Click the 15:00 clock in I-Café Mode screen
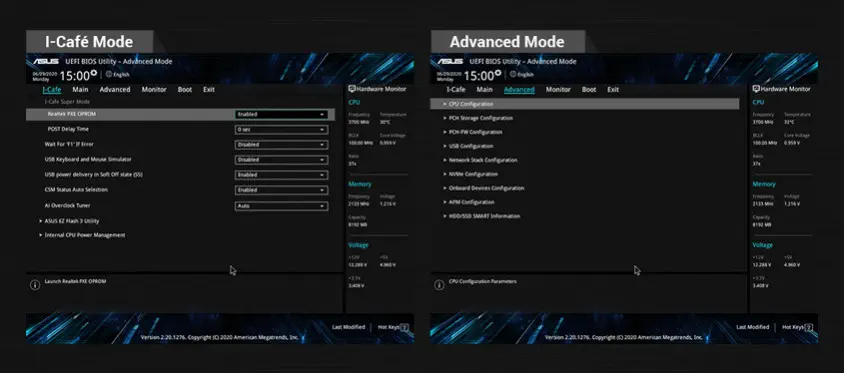 [75, 76]
